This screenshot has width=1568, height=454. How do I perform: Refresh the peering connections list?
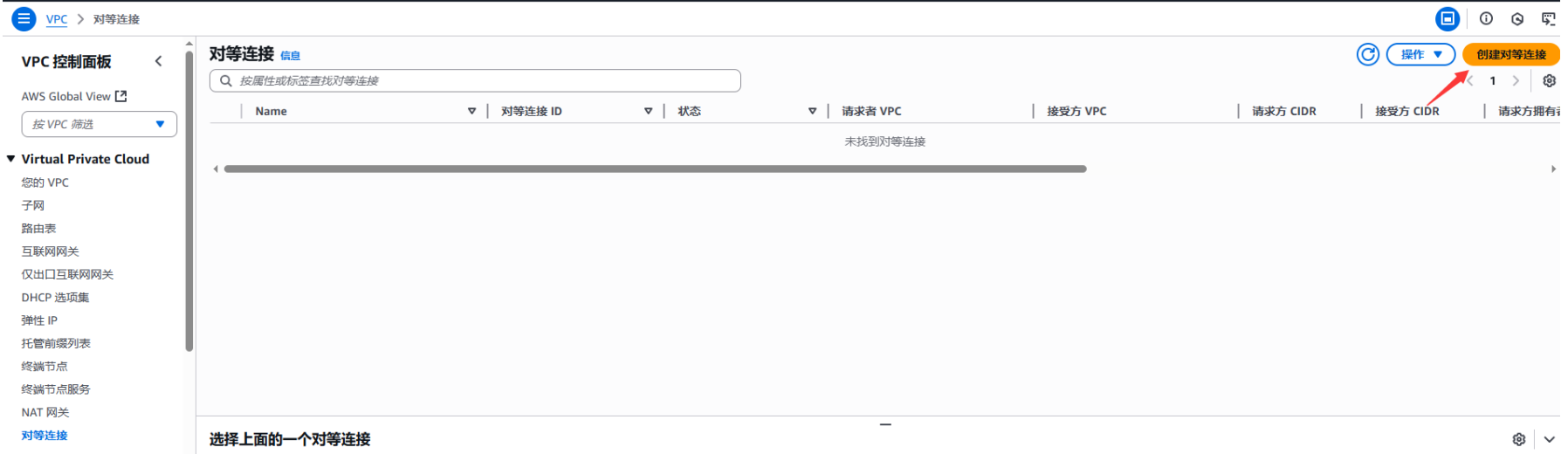[x=1368, y=54]
